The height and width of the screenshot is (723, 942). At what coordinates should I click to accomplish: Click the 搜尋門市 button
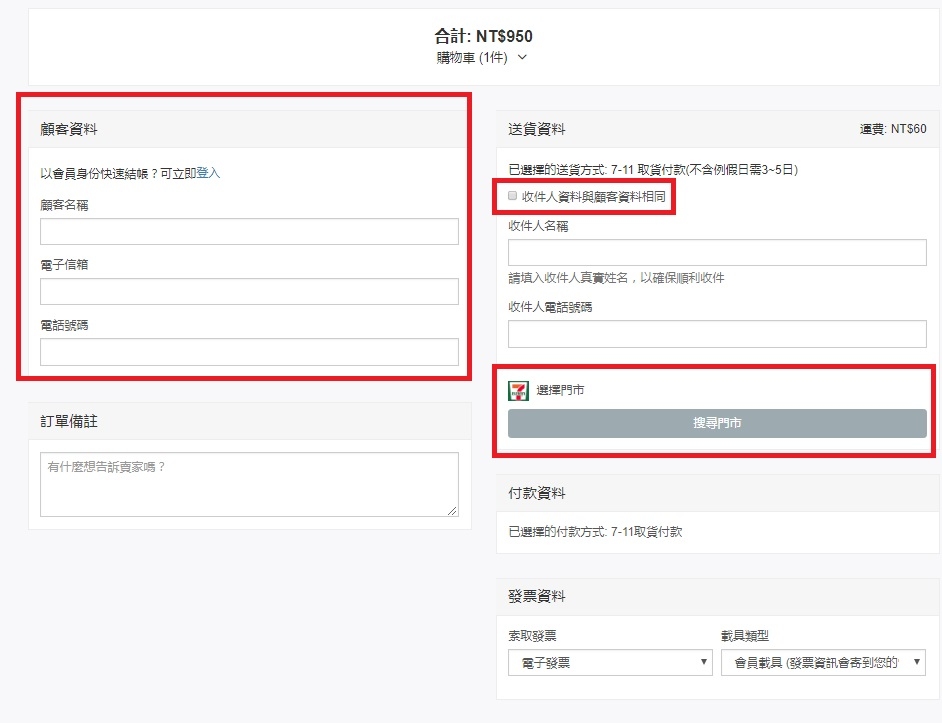click(717, 423)
